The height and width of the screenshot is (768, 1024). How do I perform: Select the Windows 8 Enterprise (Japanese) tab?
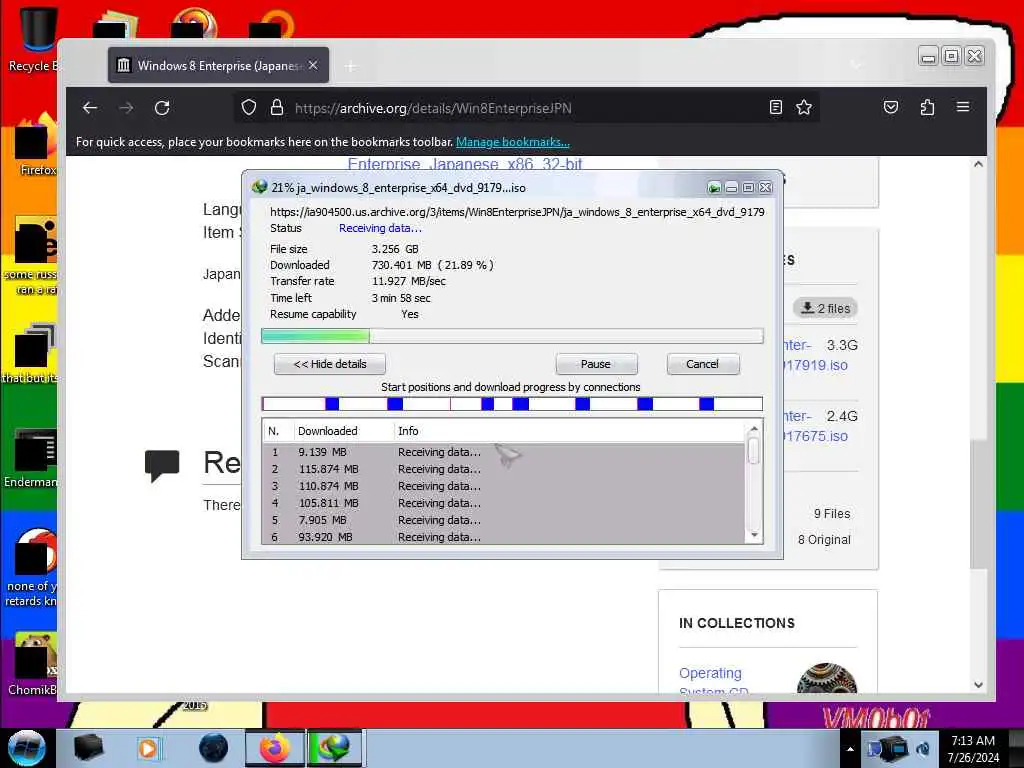click(x=218, y=65)
